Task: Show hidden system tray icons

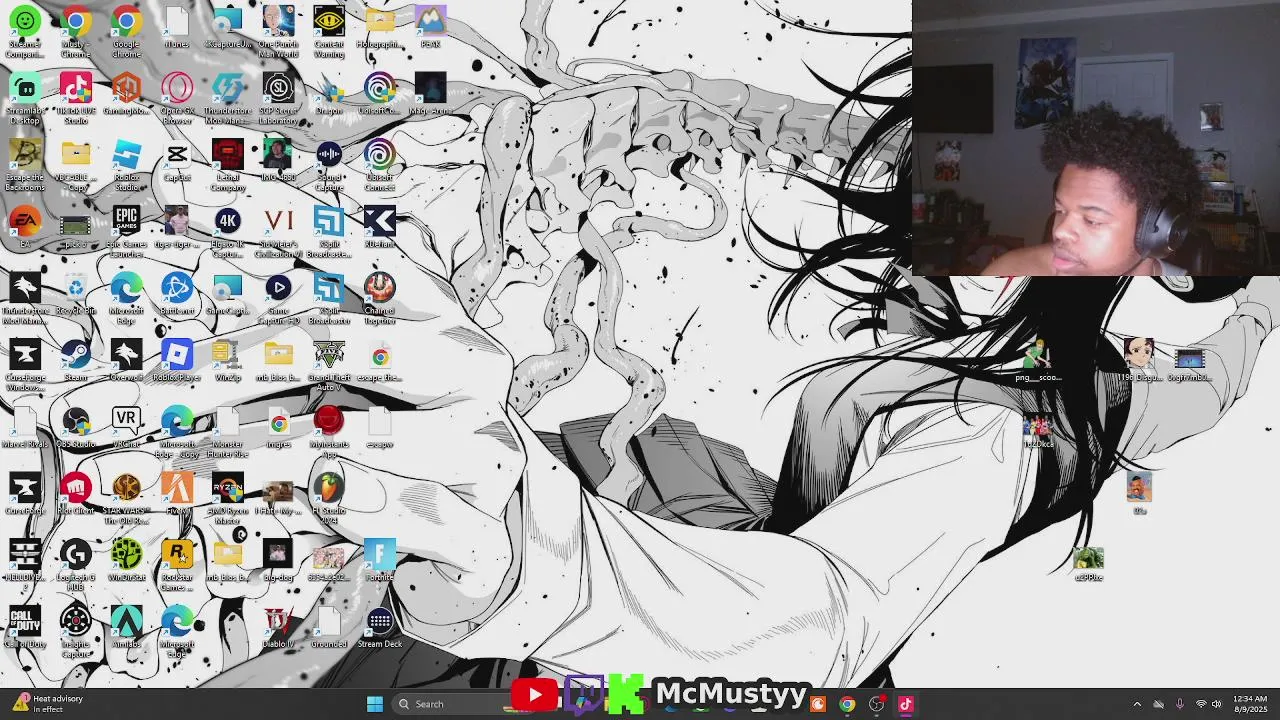Action: [x=1137, y=704]
